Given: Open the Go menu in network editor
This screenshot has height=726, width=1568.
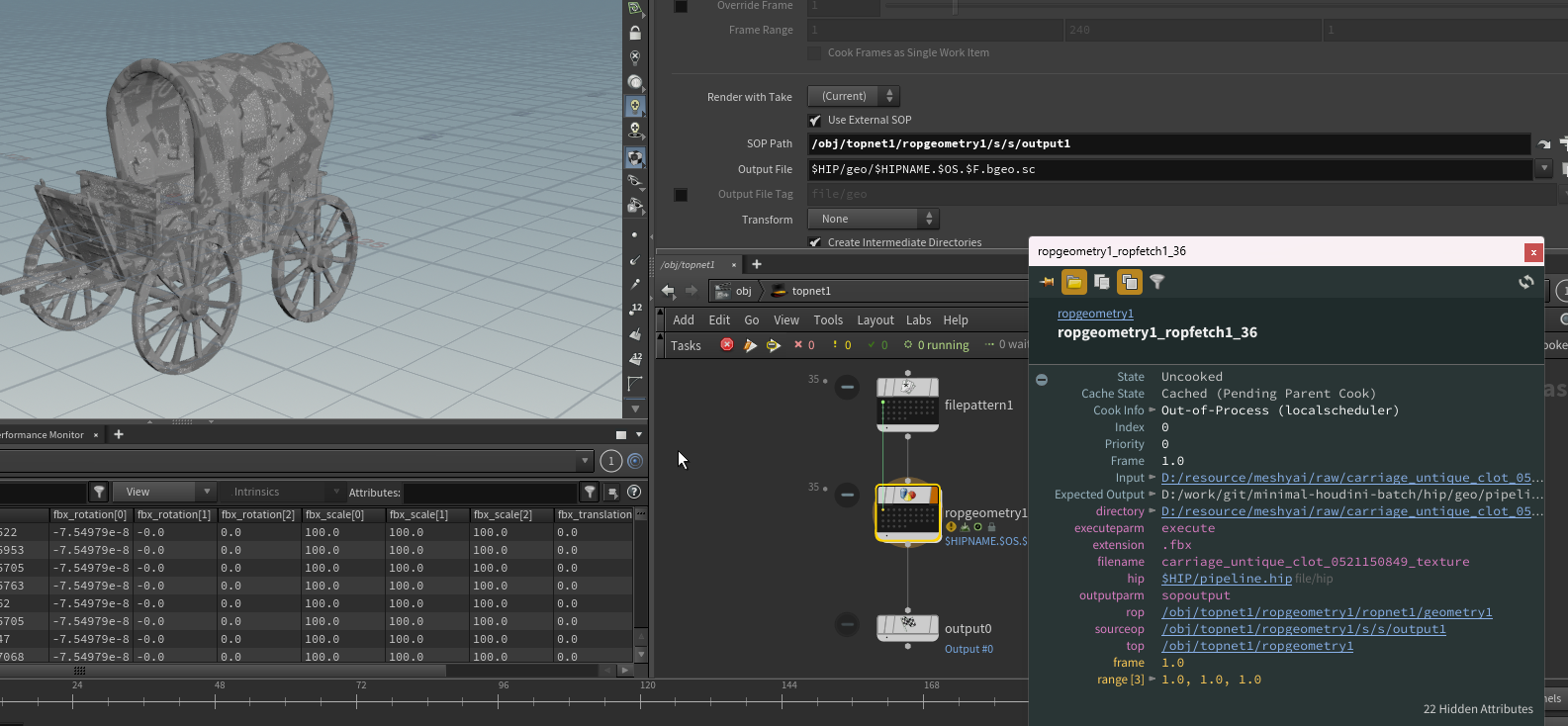Looking at the screenshot, I should tap(752, 320).
